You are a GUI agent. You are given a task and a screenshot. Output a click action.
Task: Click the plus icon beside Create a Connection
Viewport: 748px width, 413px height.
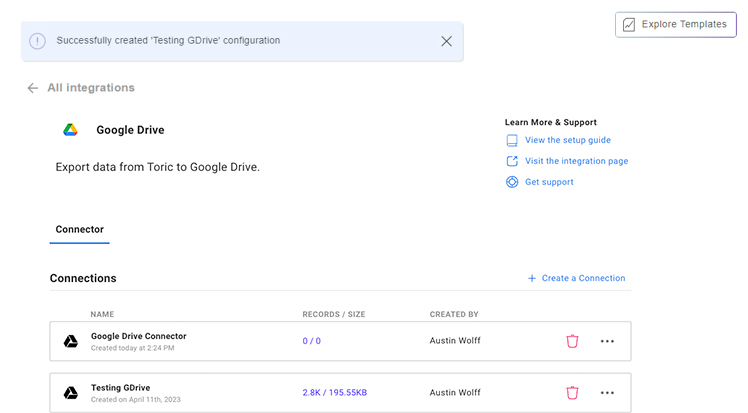click(532, 278)
